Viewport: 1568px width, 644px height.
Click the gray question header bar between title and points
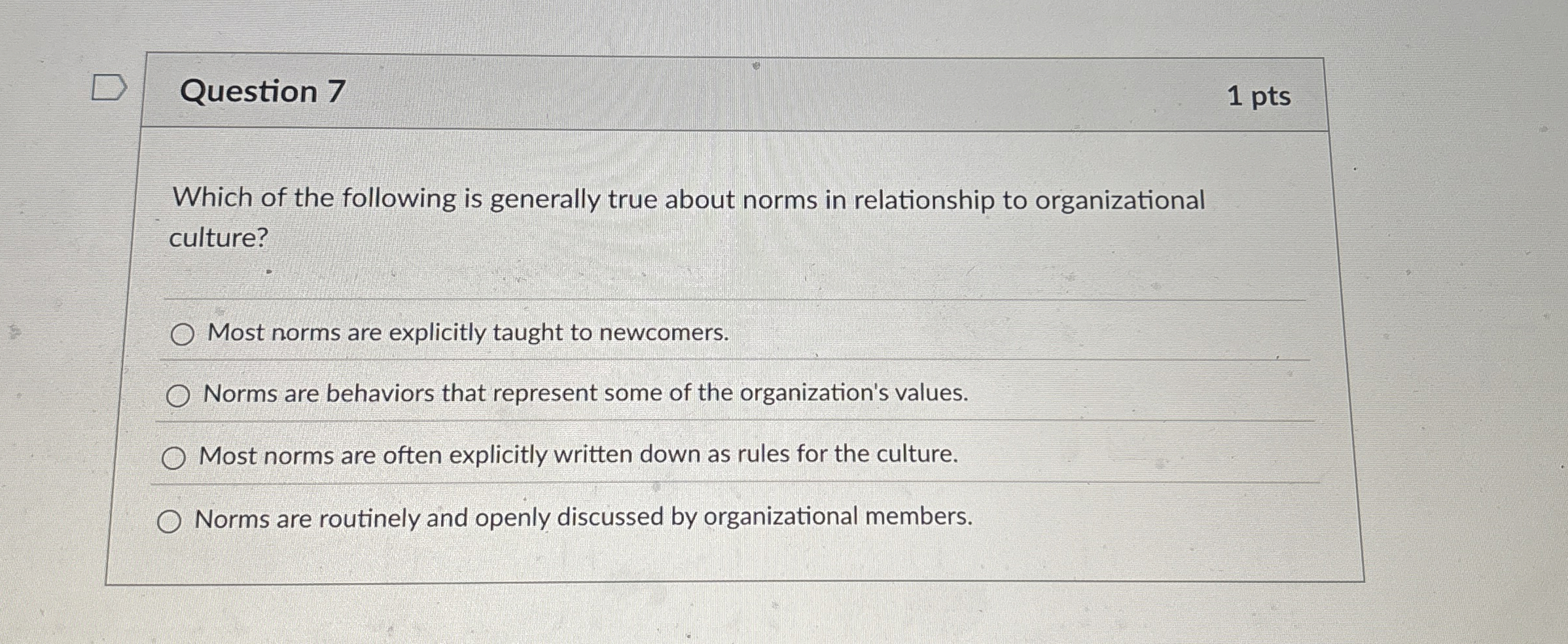785,93
